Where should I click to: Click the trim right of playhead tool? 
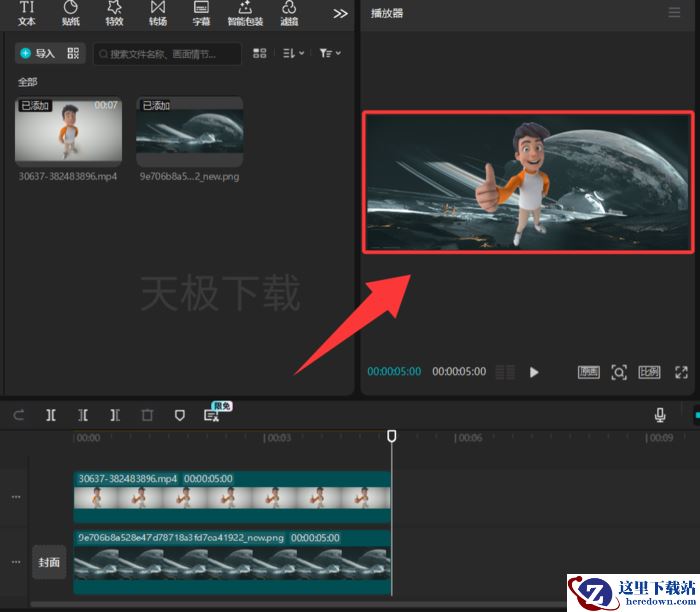pyautogui.click(x=115, y=416)
